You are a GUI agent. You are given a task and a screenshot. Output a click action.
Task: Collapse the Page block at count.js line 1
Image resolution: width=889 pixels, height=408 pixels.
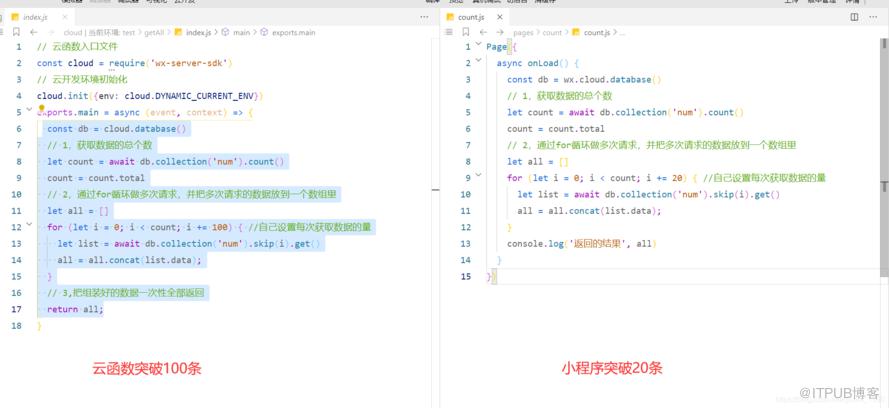pos(479,44)
